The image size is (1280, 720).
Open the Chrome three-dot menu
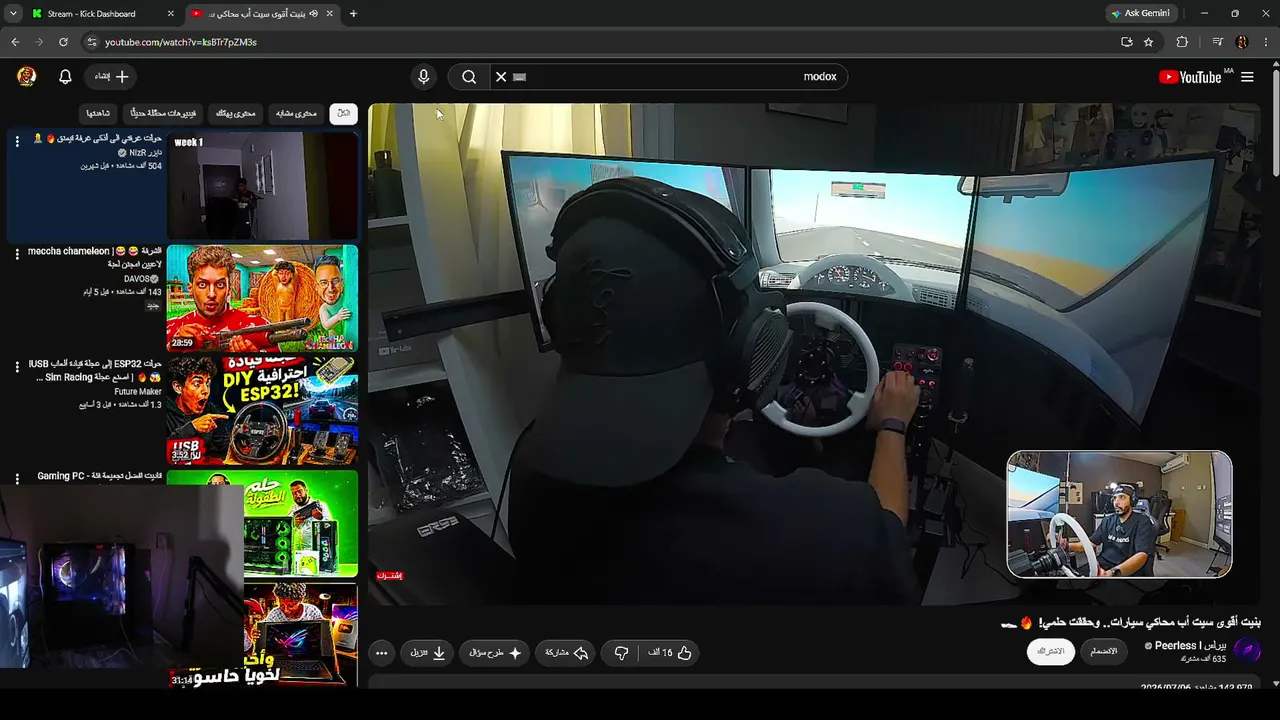(x=1265, y=42)
